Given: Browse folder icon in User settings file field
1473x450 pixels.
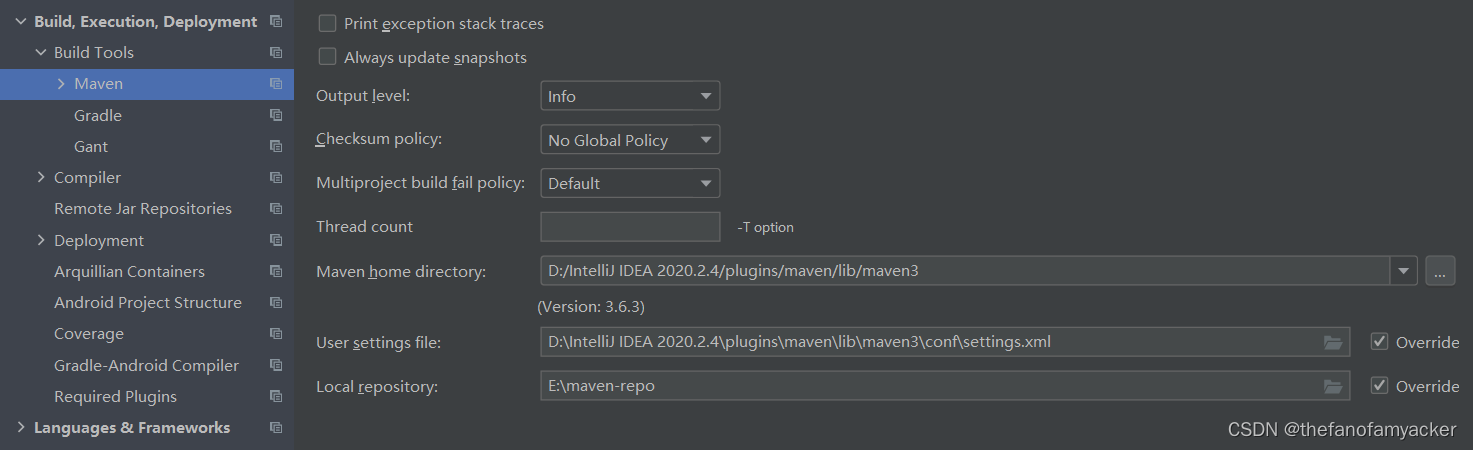Looking at the screenshot, I should pos(1332,342).
